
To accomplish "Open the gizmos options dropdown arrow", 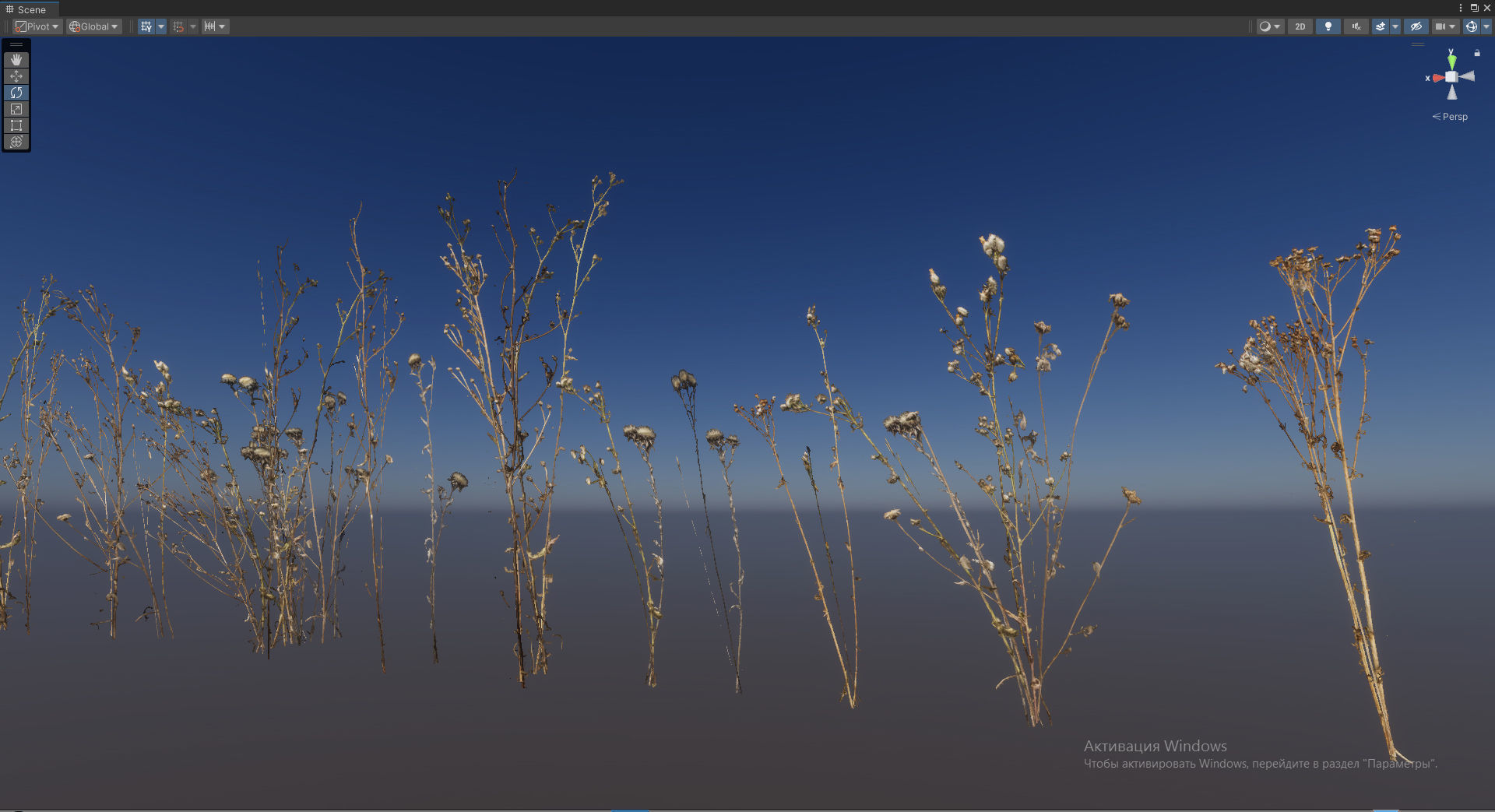I will pos(1486,26).
